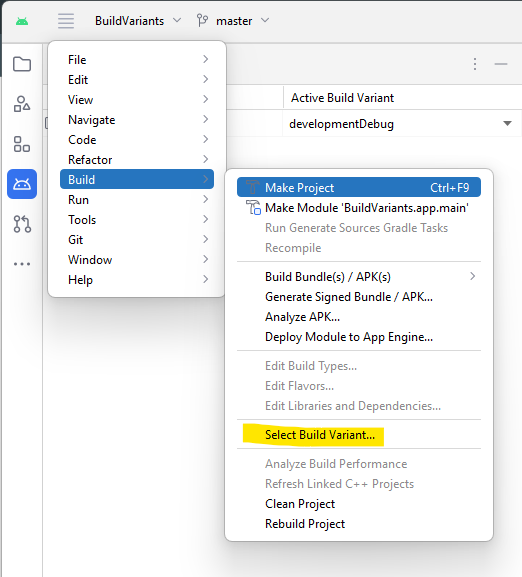
Task: Show more tool windows ellipsis icon
Action: [x=22, y=264]
